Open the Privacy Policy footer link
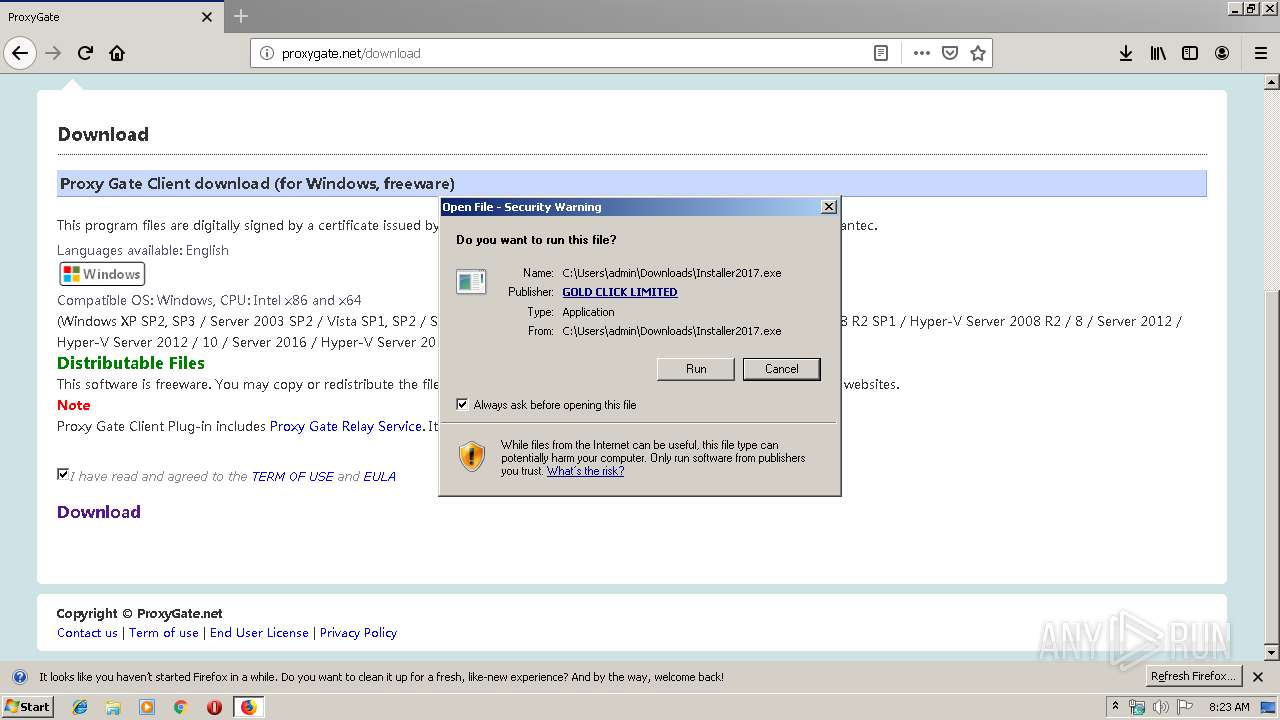The width and height of the screenshot is (1280, 720). tap(358, 633)
